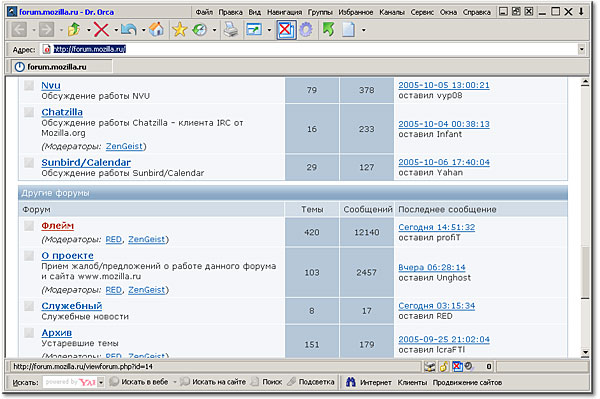Click the Подсветка highlight button
This screenshot has height=399, width=600.
click(x=311, y=382)
